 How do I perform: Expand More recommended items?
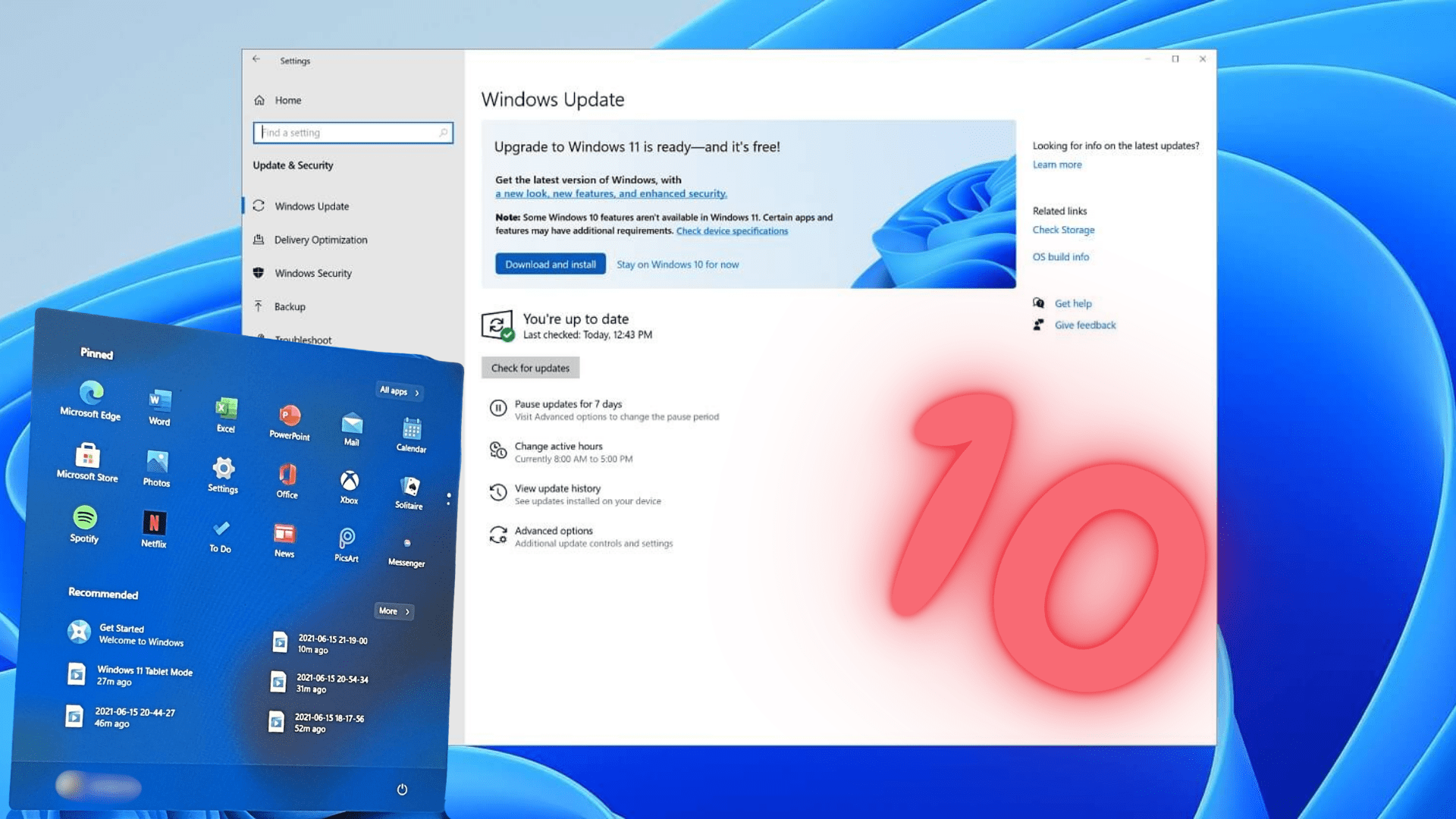(x=392, y=611)
